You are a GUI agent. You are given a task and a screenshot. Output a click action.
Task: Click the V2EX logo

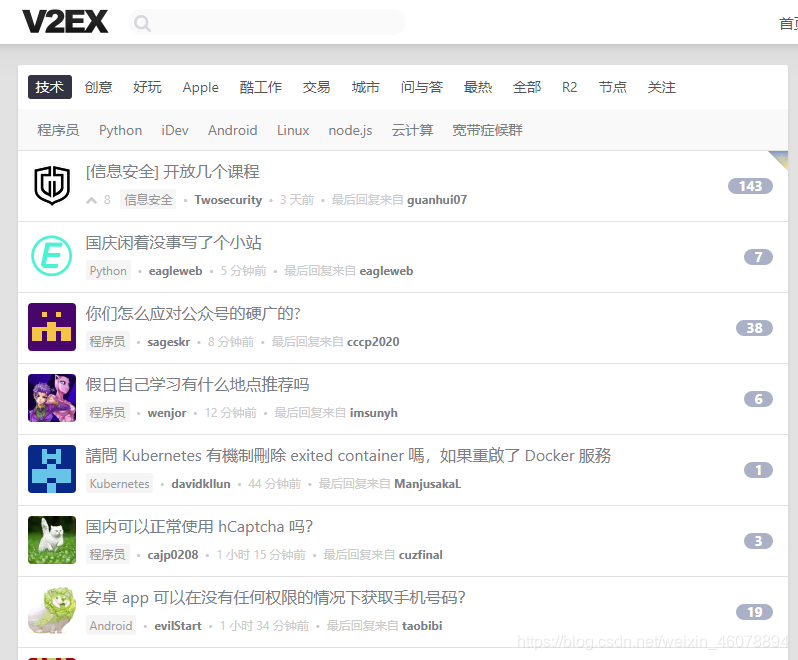point(65,22)
